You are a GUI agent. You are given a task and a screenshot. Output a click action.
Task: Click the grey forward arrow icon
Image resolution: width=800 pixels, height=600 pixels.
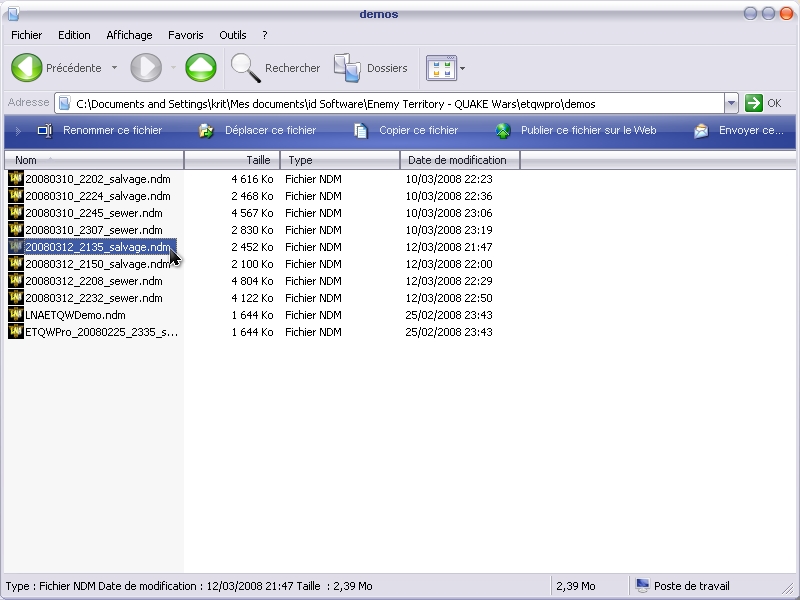(146, 67)
